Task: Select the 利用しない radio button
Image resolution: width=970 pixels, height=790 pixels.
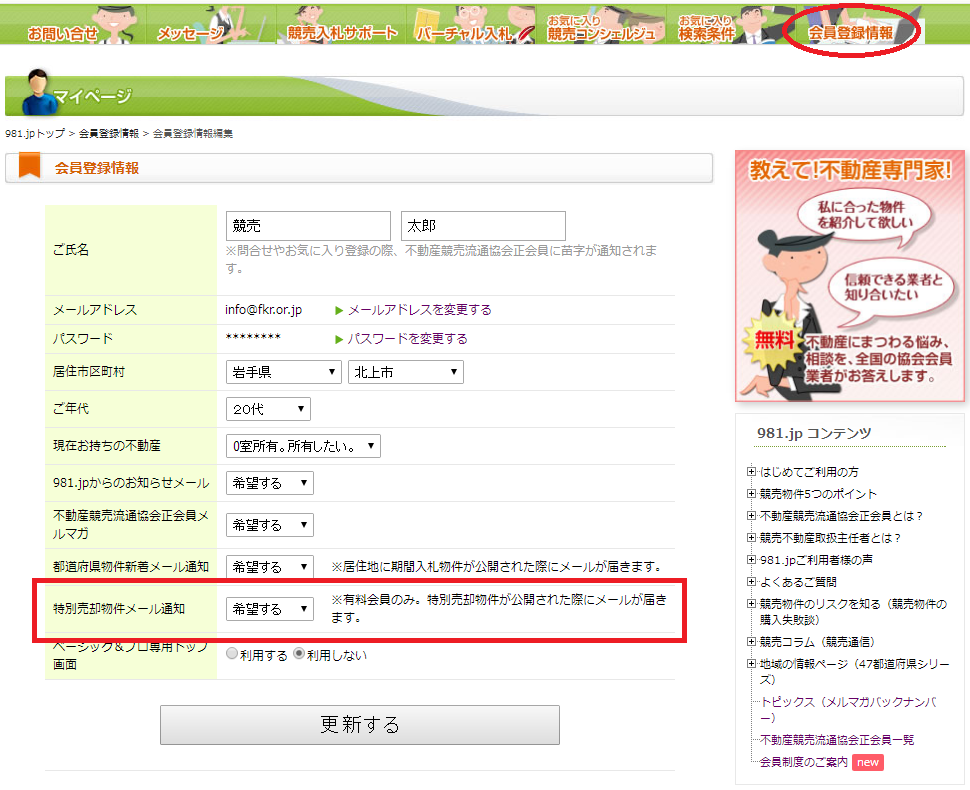Action: 299,654
